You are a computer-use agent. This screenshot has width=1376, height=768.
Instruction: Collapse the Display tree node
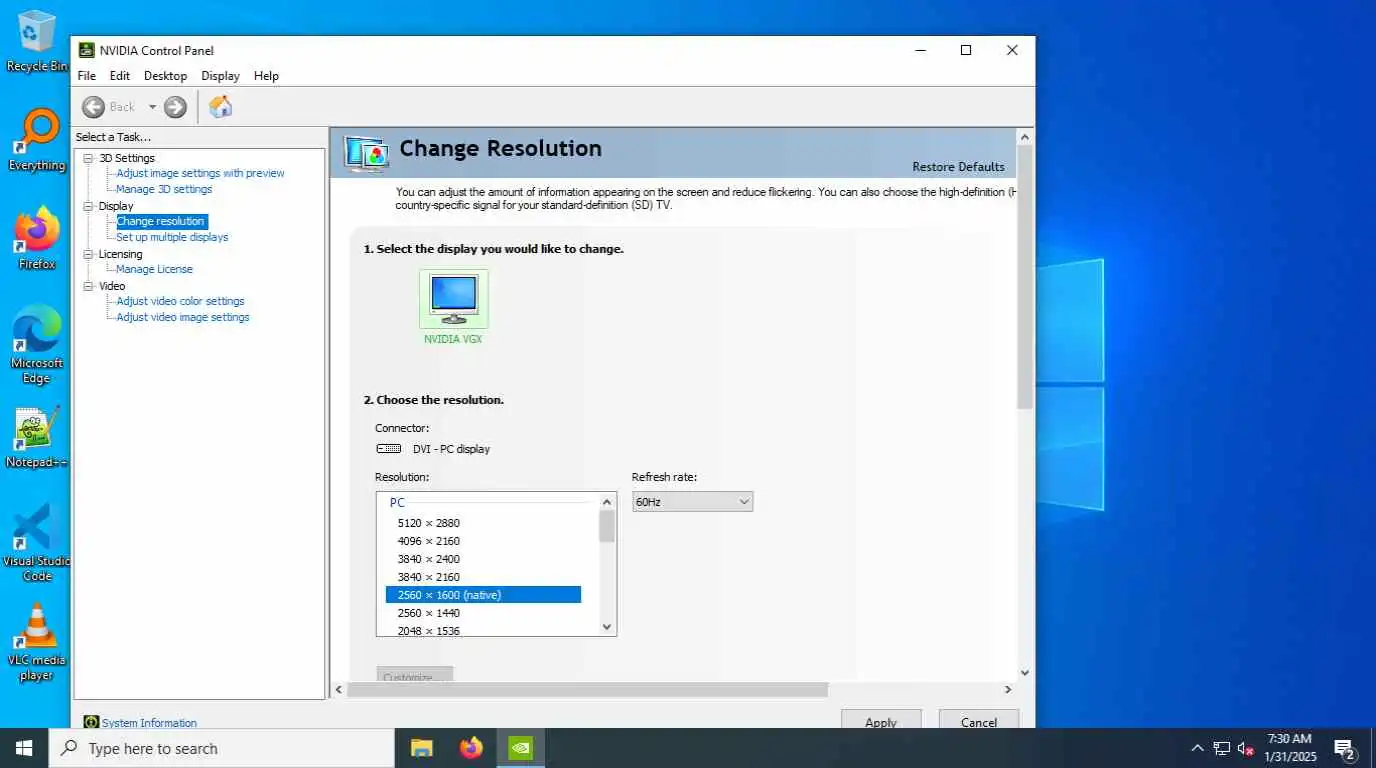[x=88, y=206]
